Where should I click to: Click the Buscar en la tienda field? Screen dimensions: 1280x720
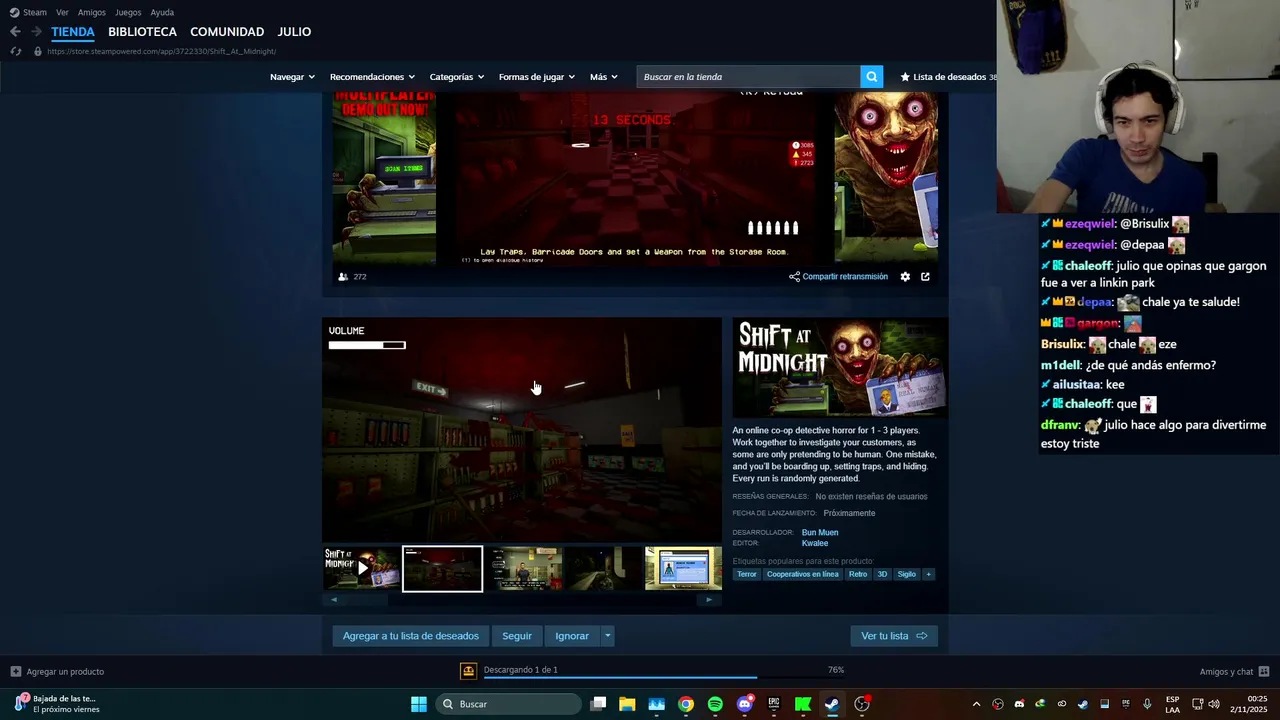[x=748, y=77]
